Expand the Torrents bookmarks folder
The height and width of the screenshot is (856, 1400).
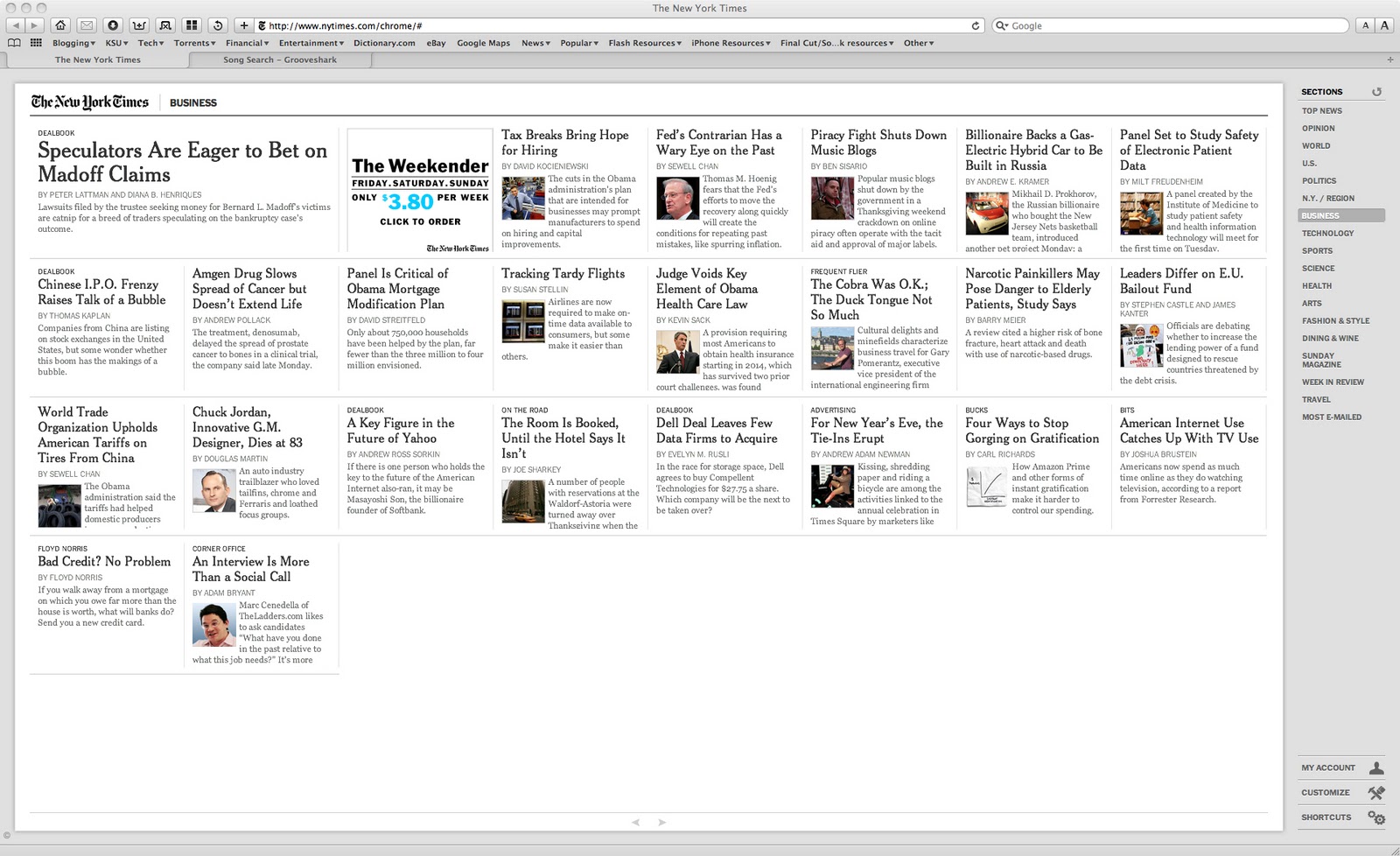pyautogui.click(x=194, y=43)
